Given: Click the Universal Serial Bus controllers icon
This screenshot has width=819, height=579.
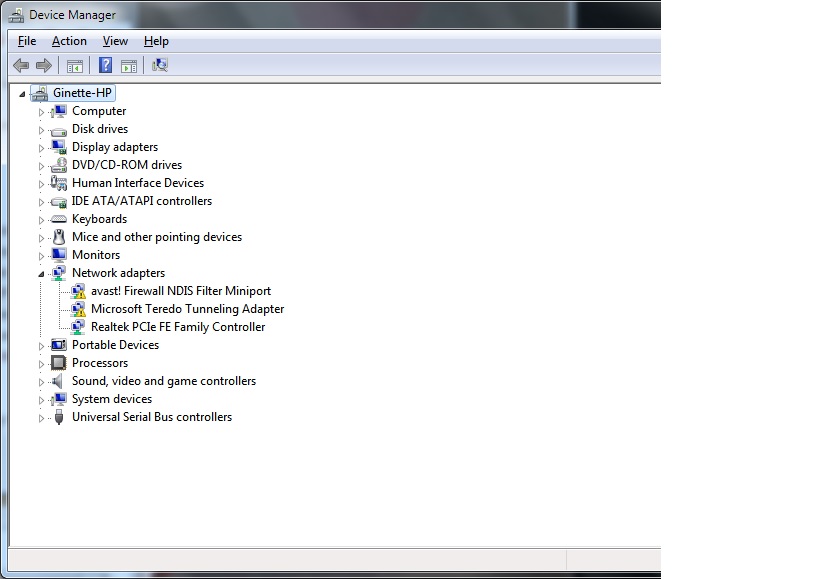Looking at the screenshot, I should click(x=59, y=417).
